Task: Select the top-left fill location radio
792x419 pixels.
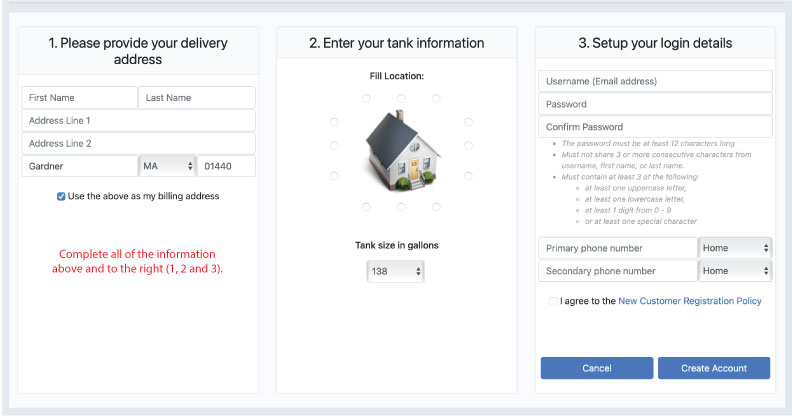Action: point(366,98)
